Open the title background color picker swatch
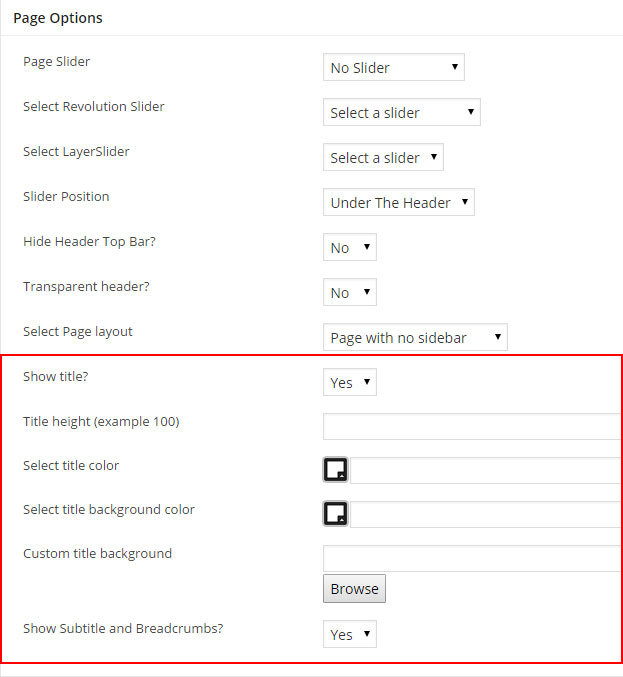623x677 pixels. (336, 514)
